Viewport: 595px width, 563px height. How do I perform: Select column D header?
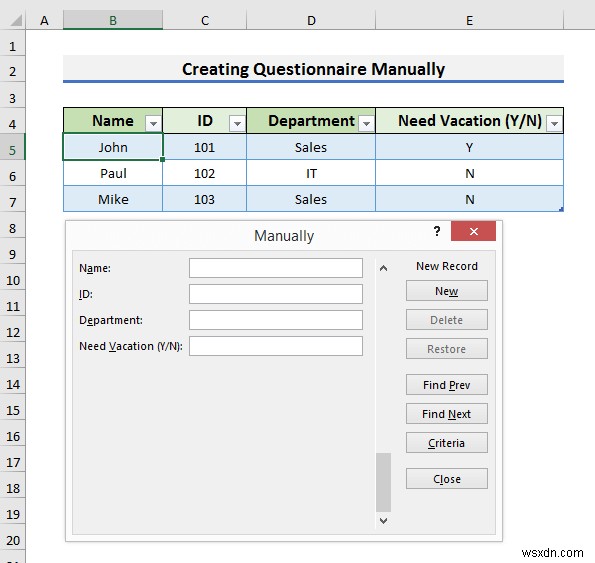pos(311,20)
